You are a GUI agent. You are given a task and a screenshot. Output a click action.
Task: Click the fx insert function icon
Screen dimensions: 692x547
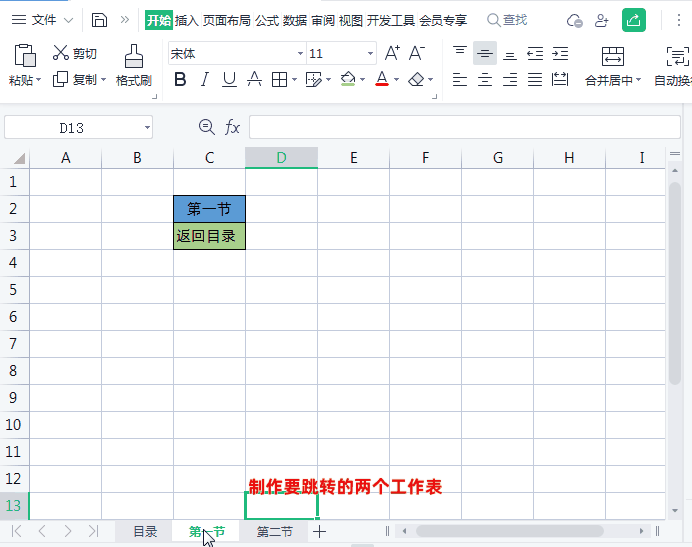click(232, 128)
